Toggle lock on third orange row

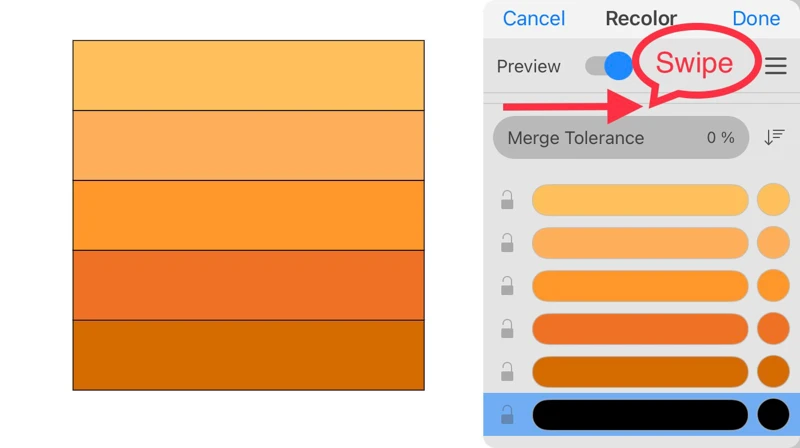tap(507, 286)
